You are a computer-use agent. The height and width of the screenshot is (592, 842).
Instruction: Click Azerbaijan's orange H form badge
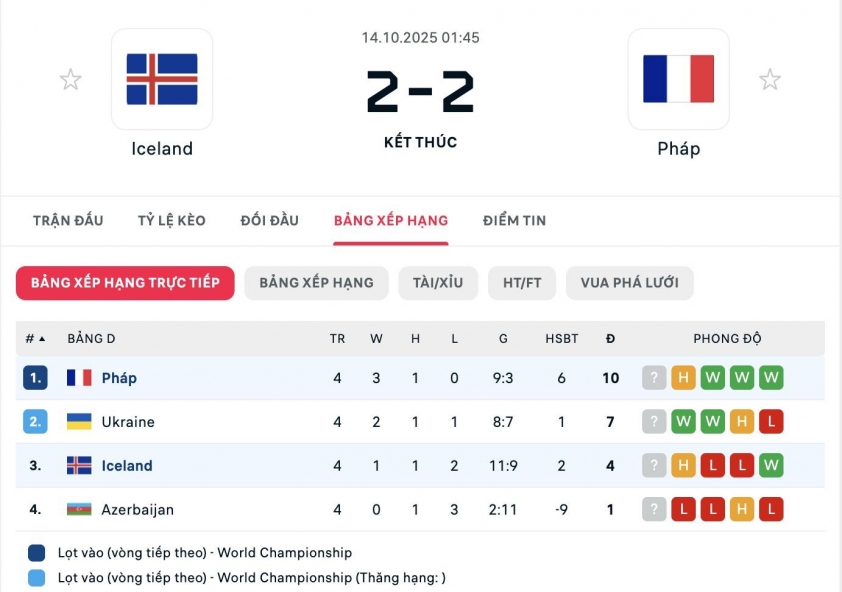(x=742, y=510)
